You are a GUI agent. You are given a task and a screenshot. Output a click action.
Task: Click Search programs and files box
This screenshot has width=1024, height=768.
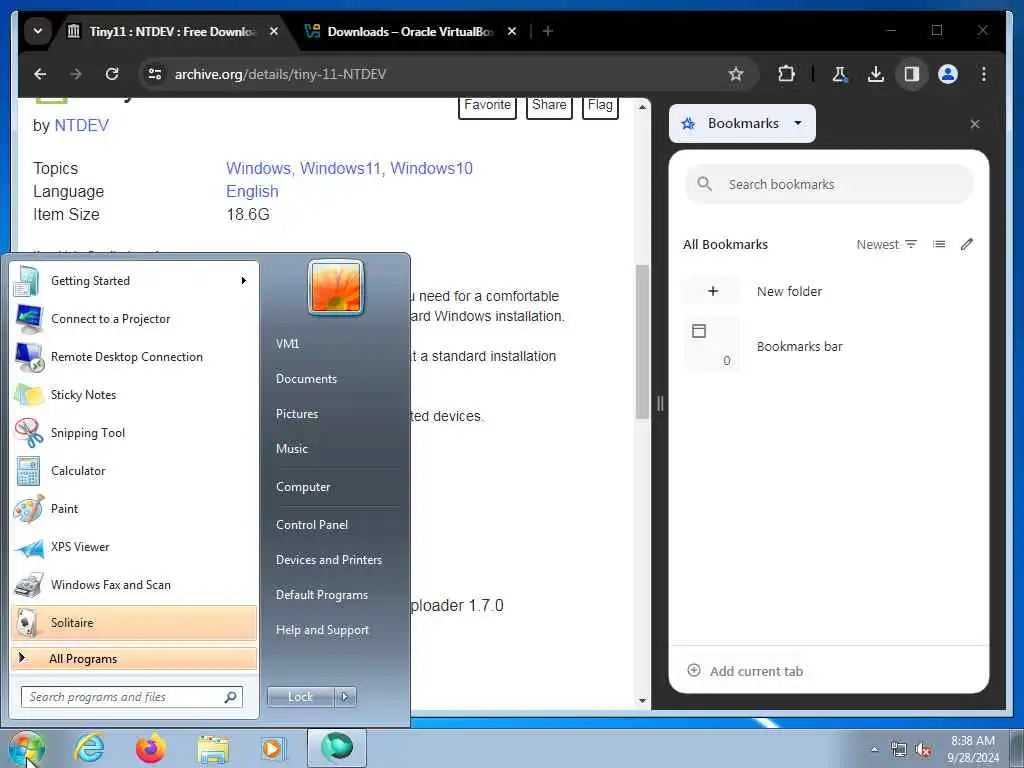tap(131, 697)
